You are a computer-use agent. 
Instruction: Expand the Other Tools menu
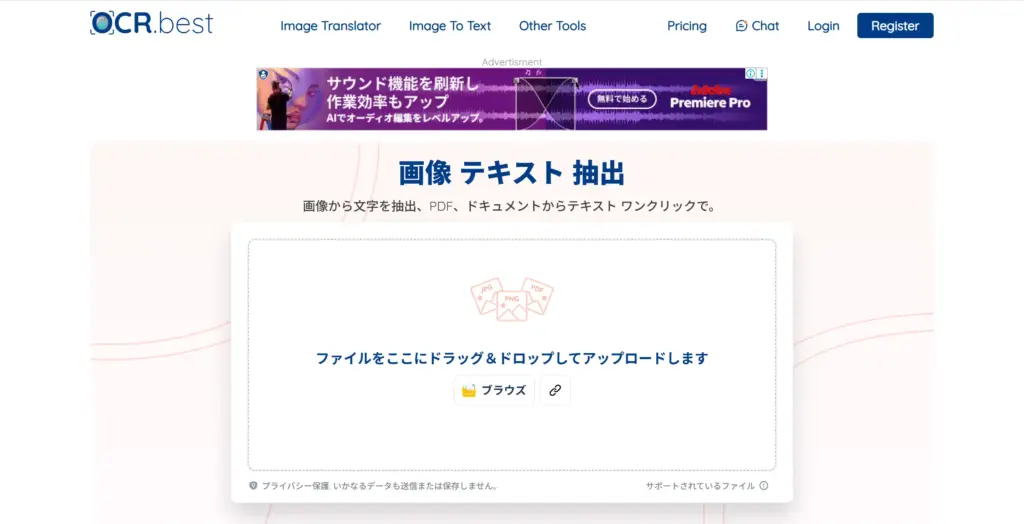pos(552,26)
